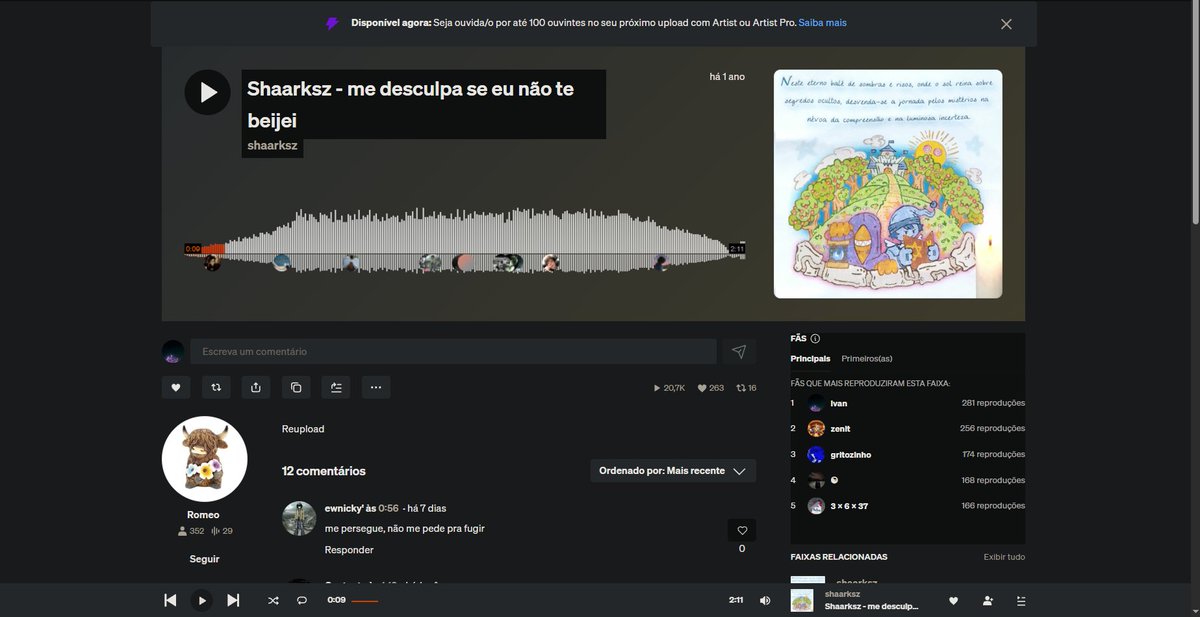The height and width of the screenshot is (617, 1200).
Task: Click the lightning bolt icon in the banner
Action: [333, 23]
